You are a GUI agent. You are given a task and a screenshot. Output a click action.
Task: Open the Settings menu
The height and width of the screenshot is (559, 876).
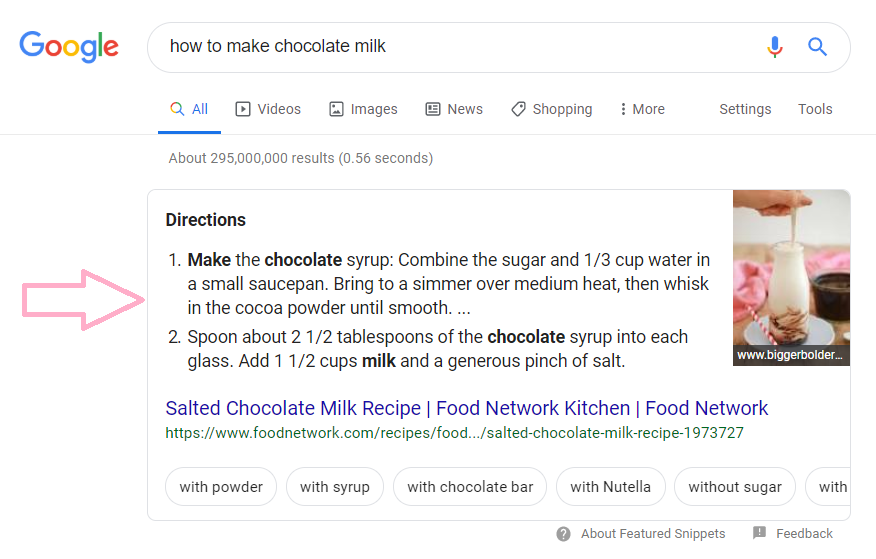tap(745, 109)
